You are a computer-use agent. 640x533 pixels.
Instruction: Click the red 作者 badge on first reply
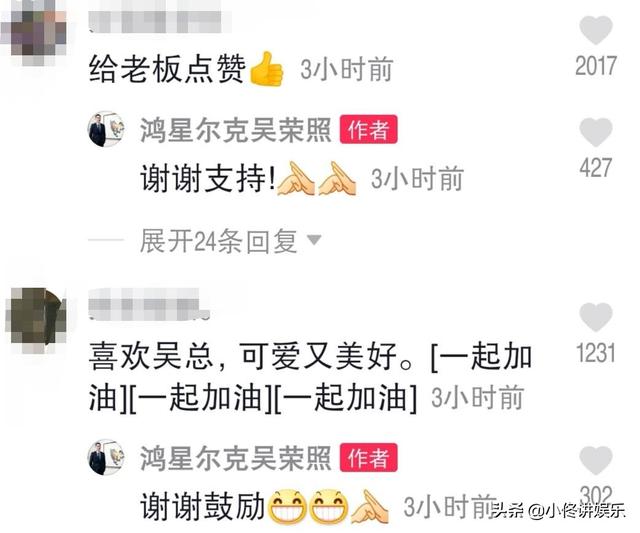369,129
